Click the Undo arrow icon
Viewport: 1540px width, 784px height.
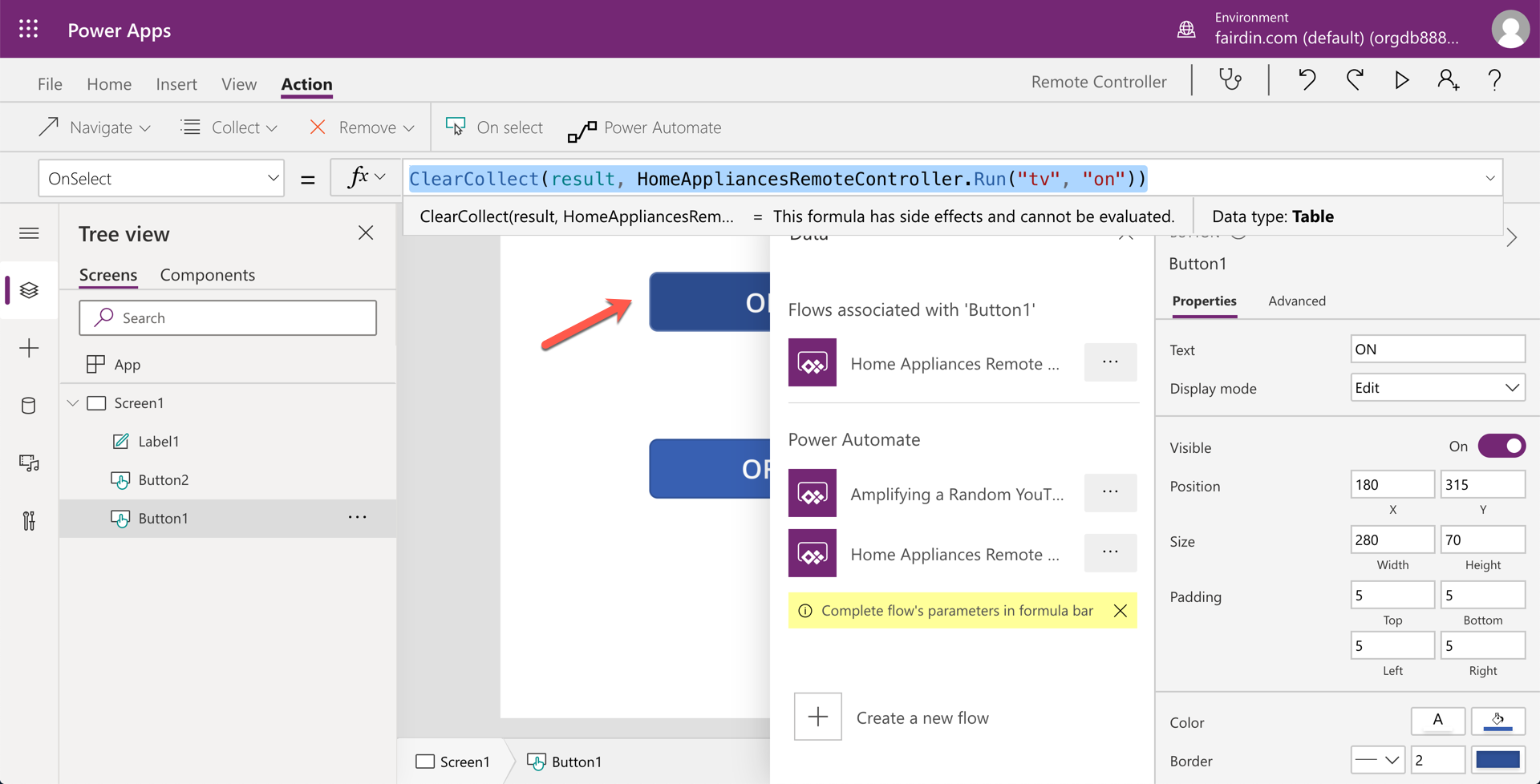point(1307,80)
